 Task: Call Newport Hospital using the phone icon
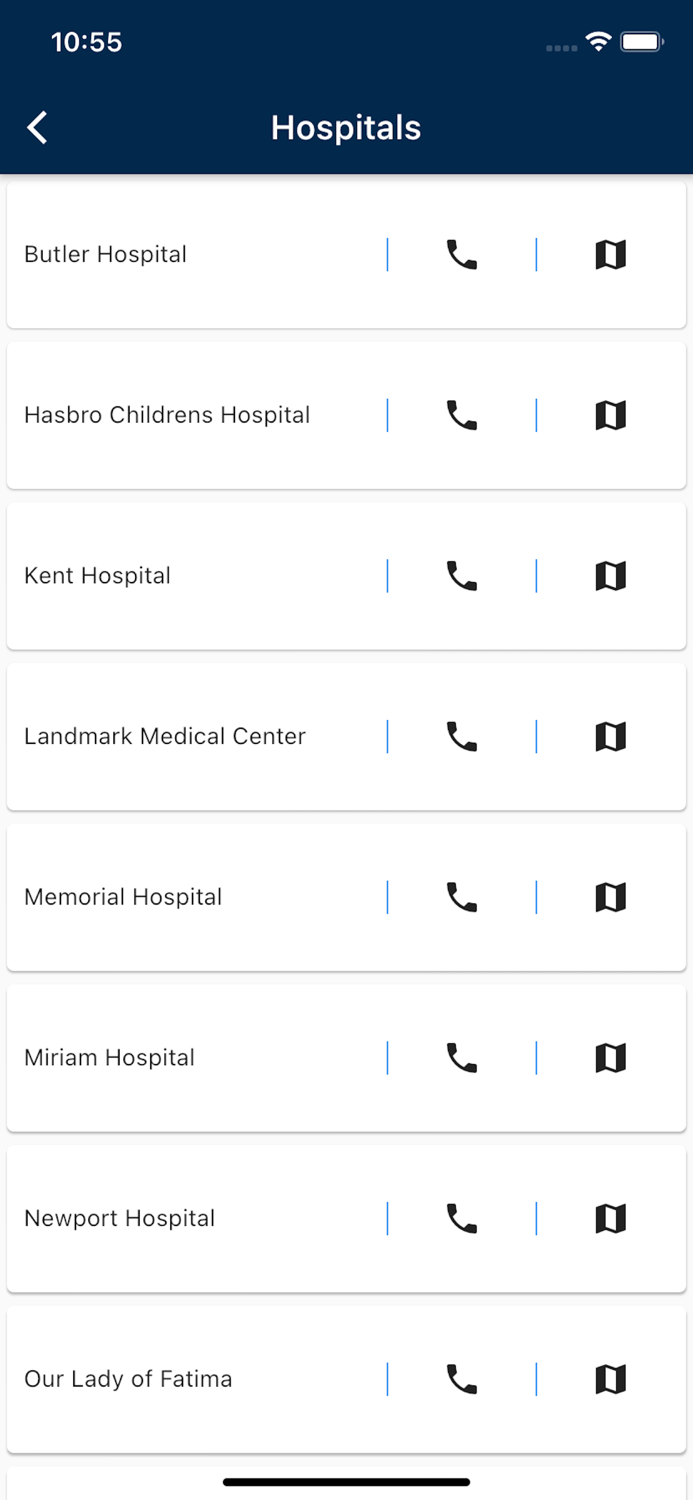coord(461,1218)
